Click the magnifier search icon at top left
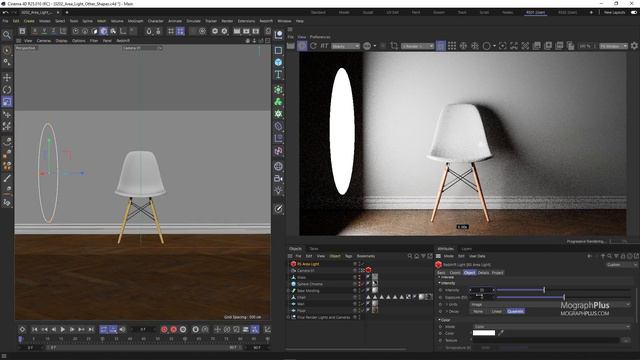 tap(7, 35)
